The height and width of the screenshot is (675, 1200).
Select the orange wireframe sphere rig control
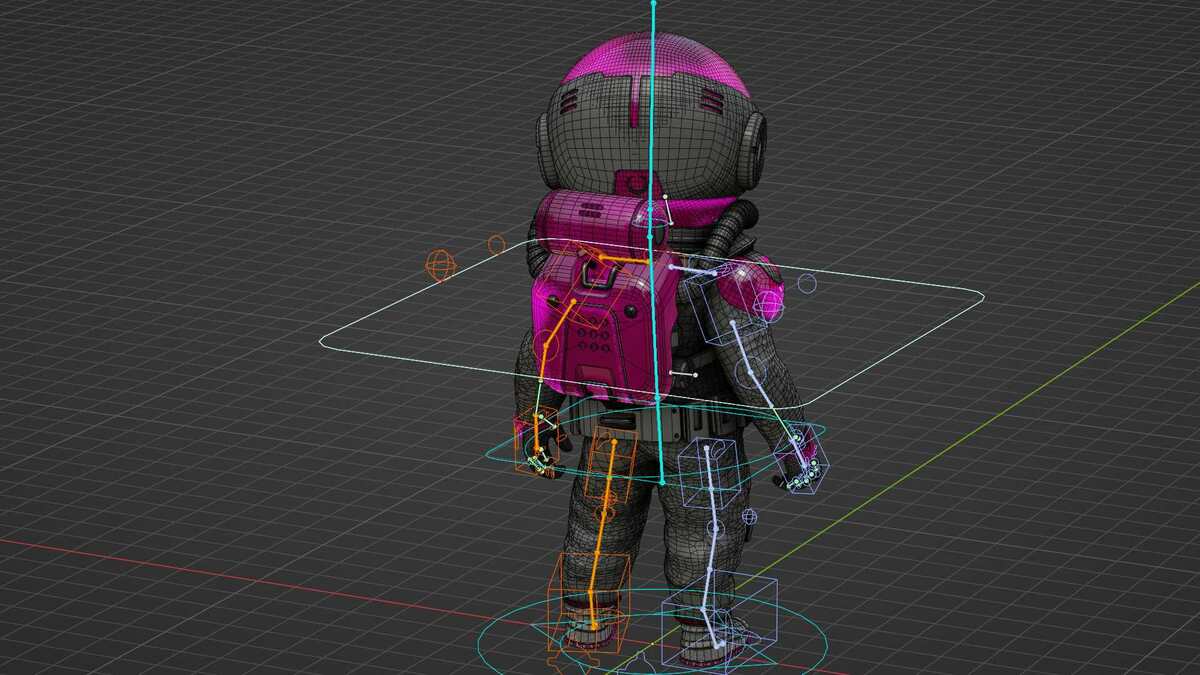440,265
